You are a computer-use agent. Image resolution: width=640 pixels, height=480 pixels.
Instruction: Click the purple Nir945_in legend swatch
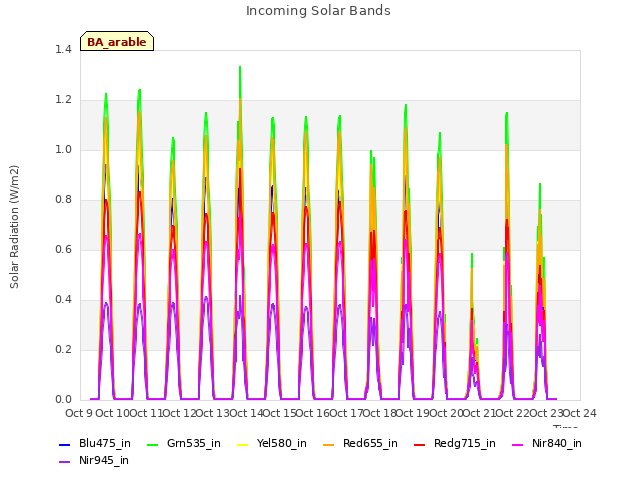pyautogui.click(x=65, y=462)
